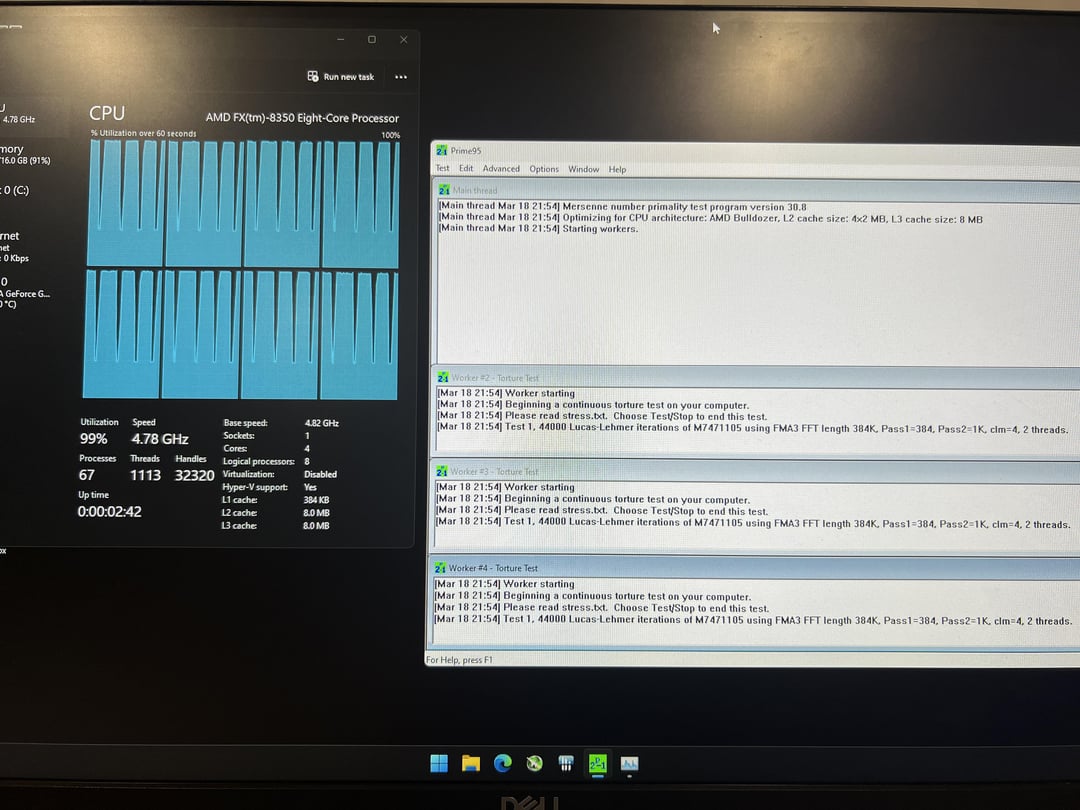1080x810 pixels.
Task: Select CPU 4.78 GHz sidebar entry
Action: 18,114
